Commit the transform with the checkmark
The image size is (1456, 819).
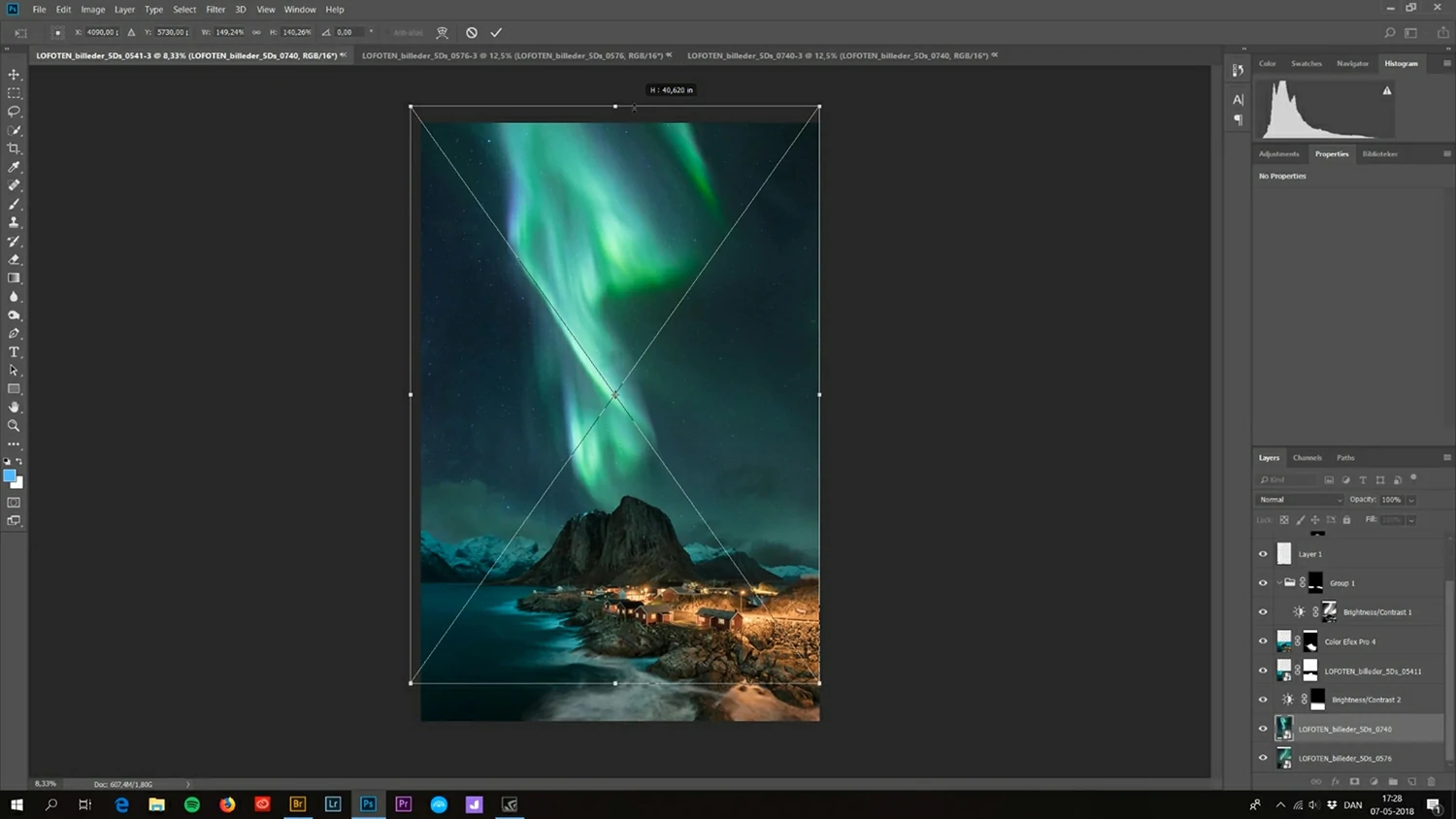(x=496, y=32)
